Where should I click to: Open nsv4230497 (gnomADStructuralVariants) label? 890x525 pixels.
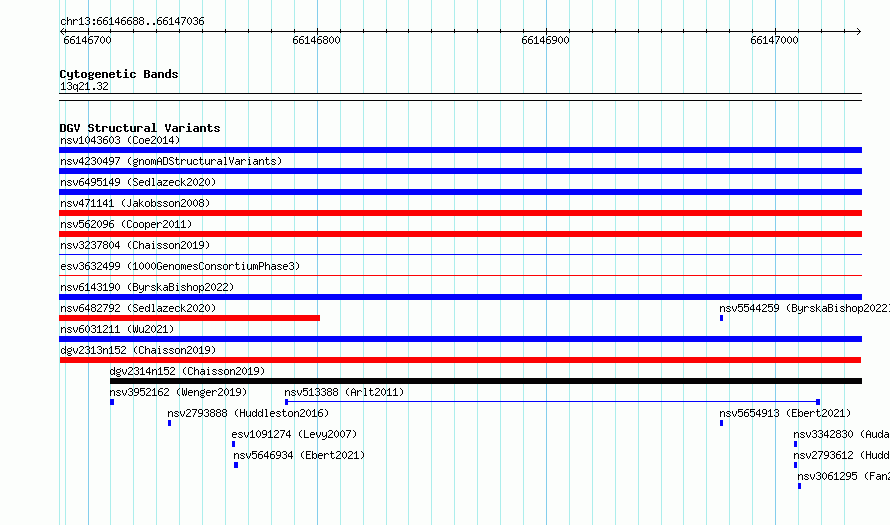coord(171,161)
